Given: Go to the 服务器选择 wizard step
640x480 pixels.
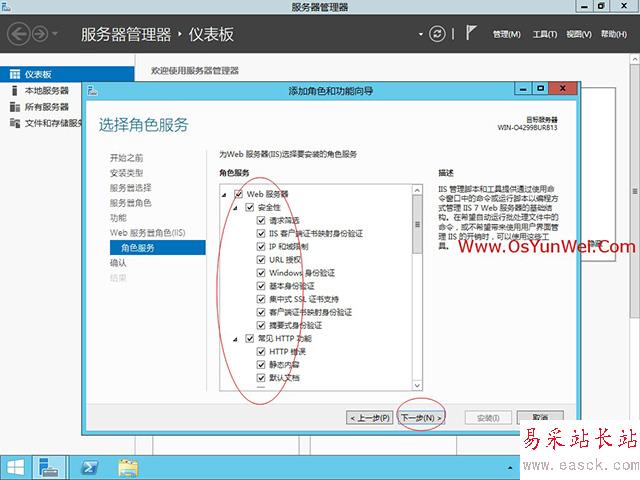Looking at the screenshot, I should click(131, 188).
